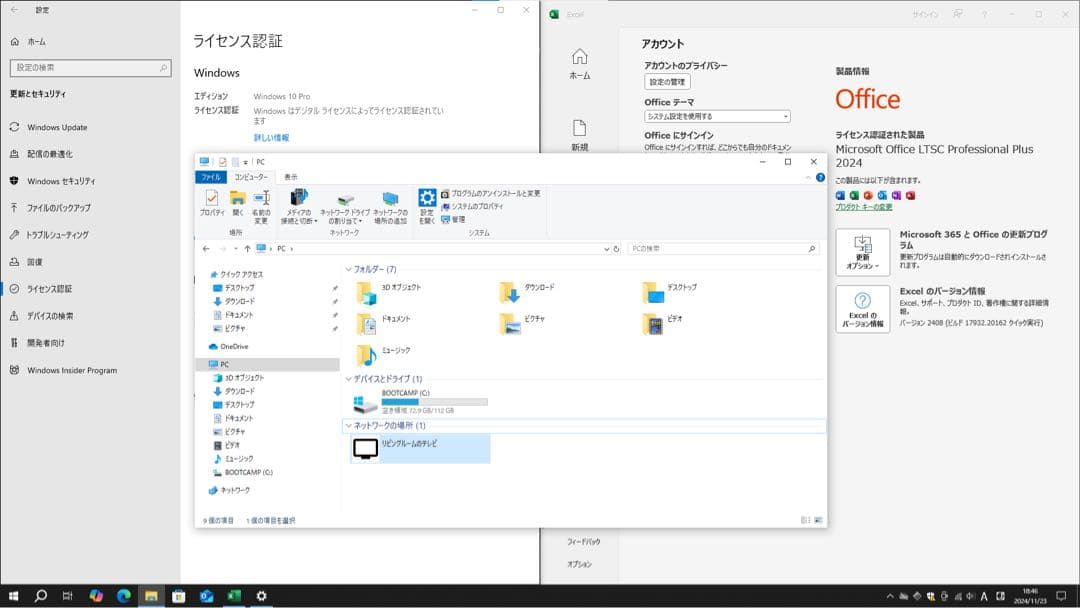Switch to the 表示 ribbon tab
Image resolution: width=1080 pixels, height=608 pixels.
click(x=291, y=177)
